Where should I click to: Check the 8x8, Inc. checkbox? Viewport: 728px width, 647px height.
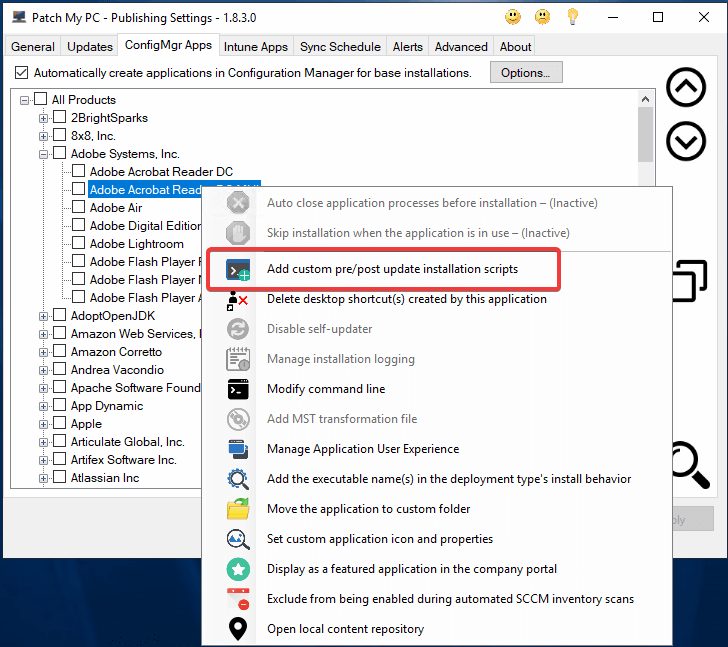(59, 135)
